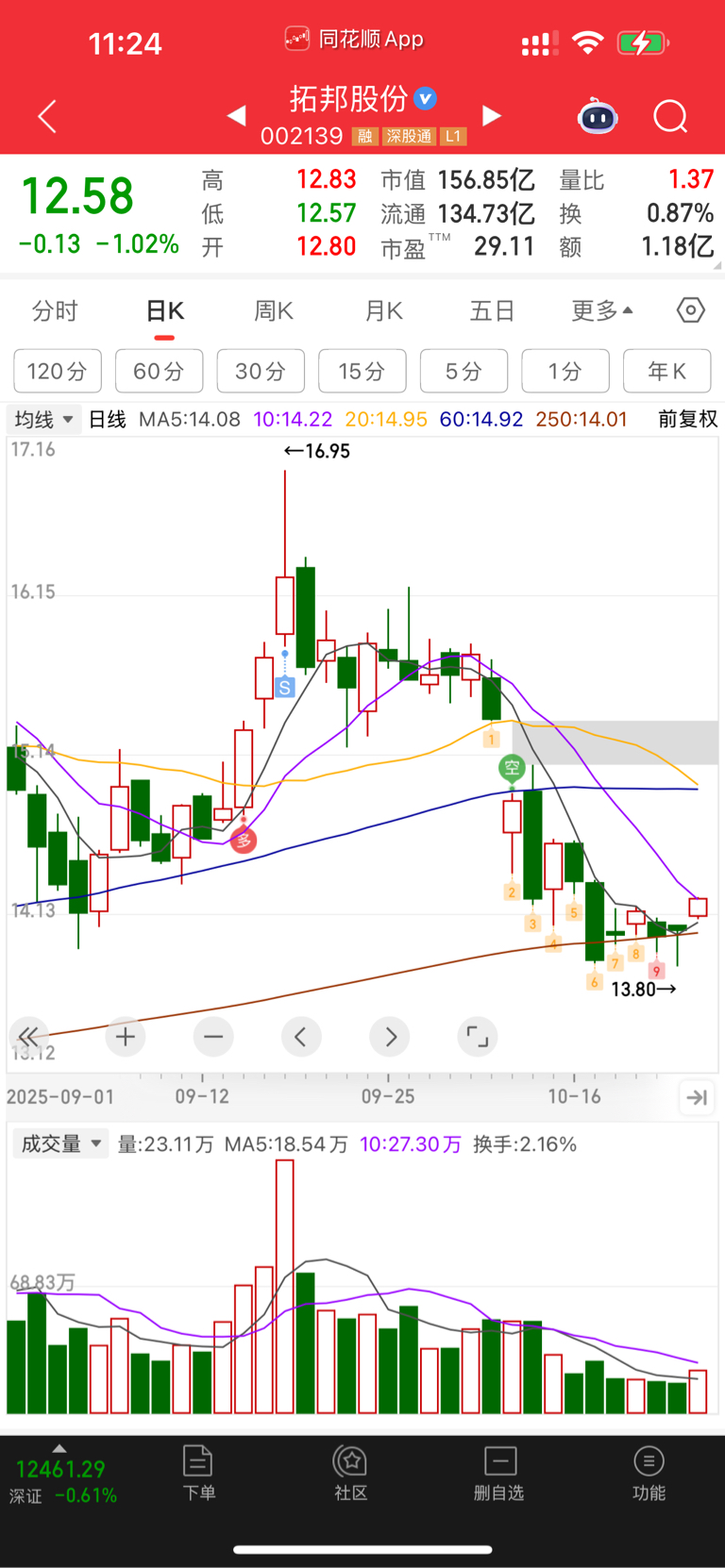Select the 60分 period button

159,371
